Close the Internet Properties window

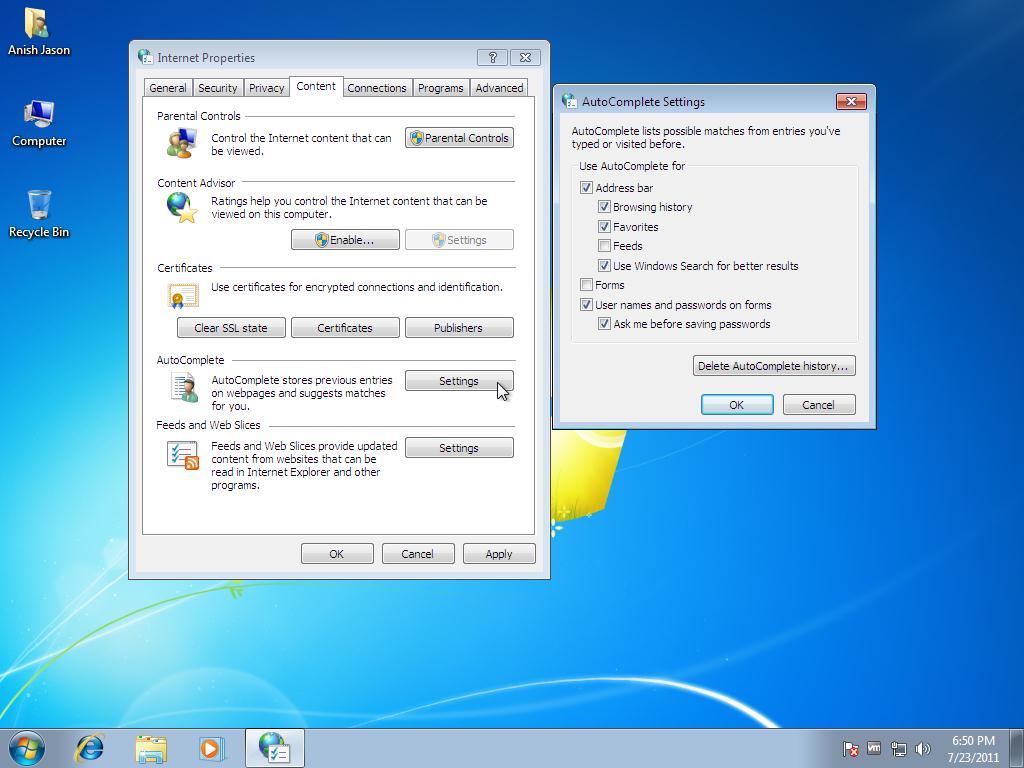525,57
